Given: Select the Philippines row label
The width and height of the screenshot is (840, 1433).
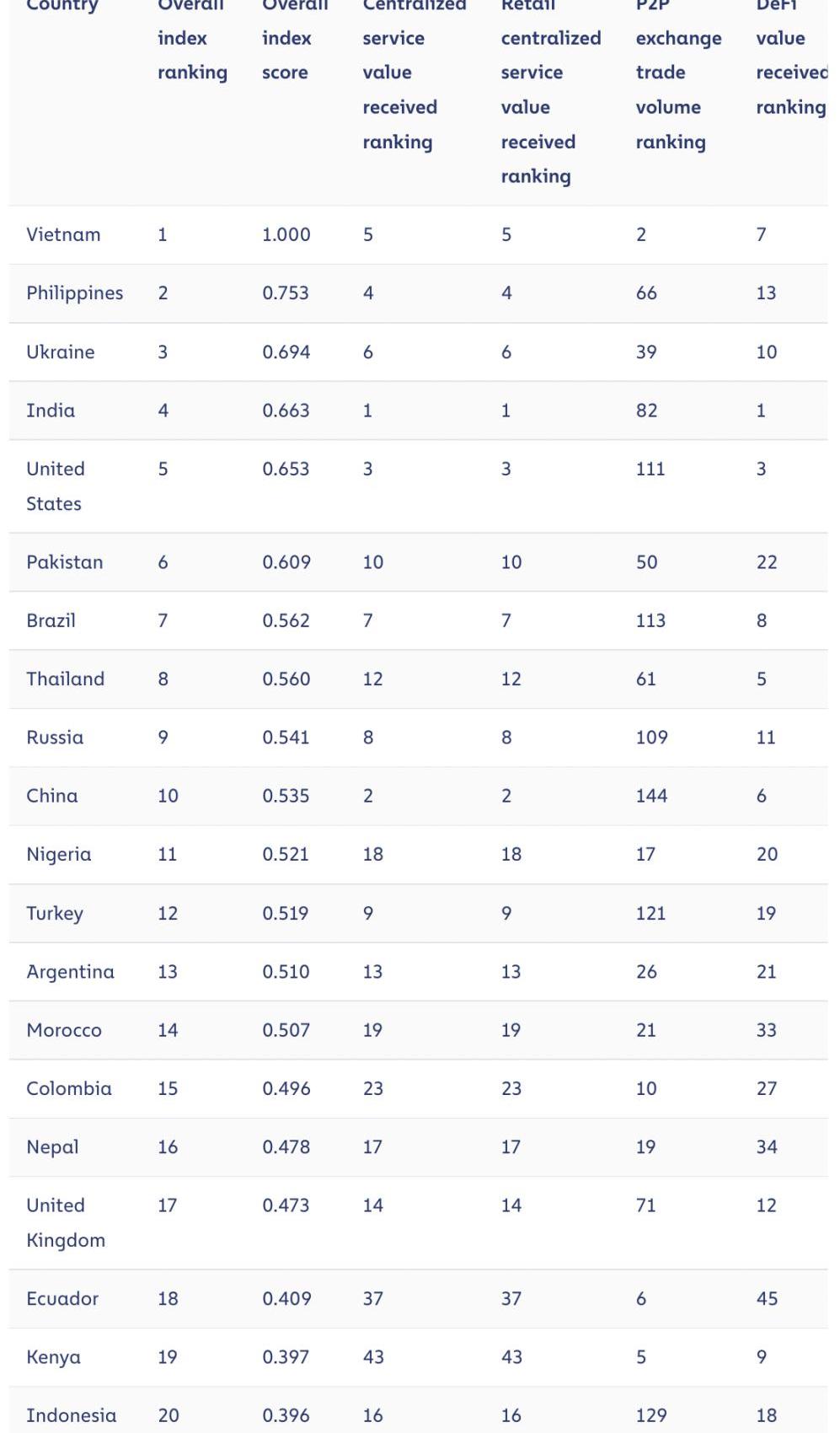Looking at the screenshot, I should coord(74,293).
